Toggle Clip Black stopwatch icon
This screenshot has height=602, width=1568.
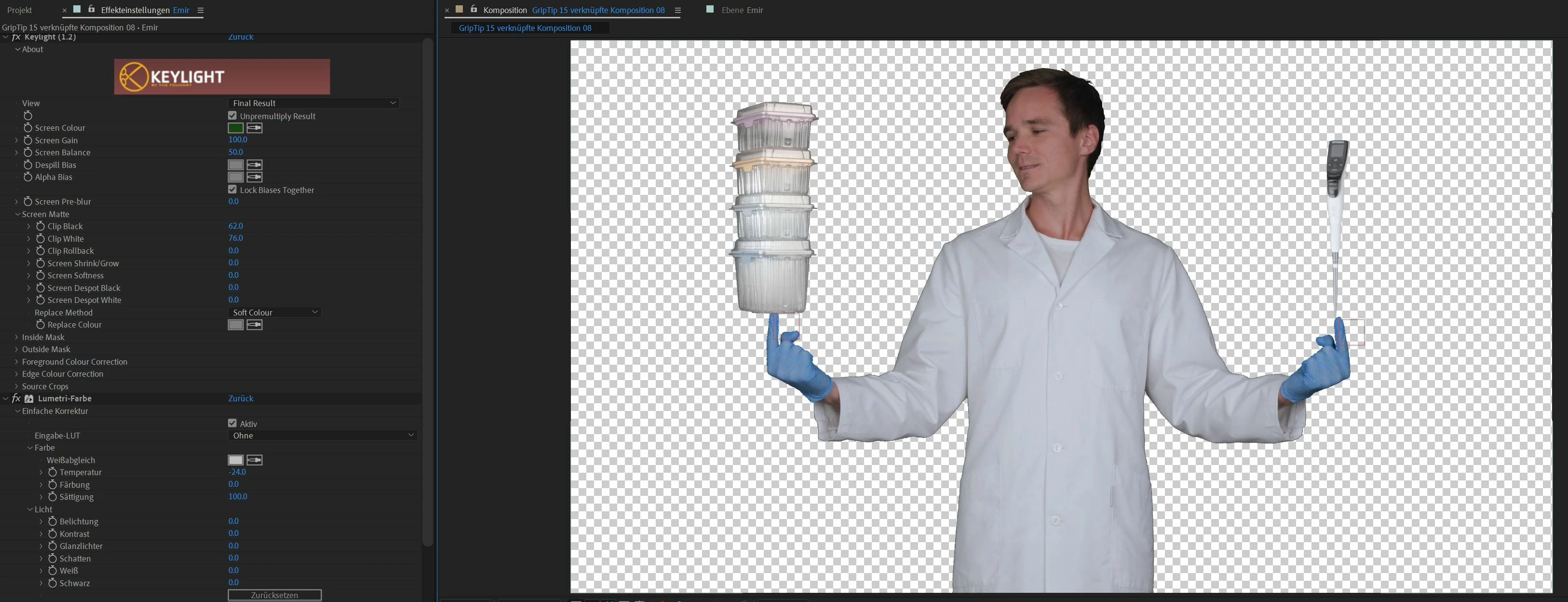pyautogui.click(x=40, y=226)
